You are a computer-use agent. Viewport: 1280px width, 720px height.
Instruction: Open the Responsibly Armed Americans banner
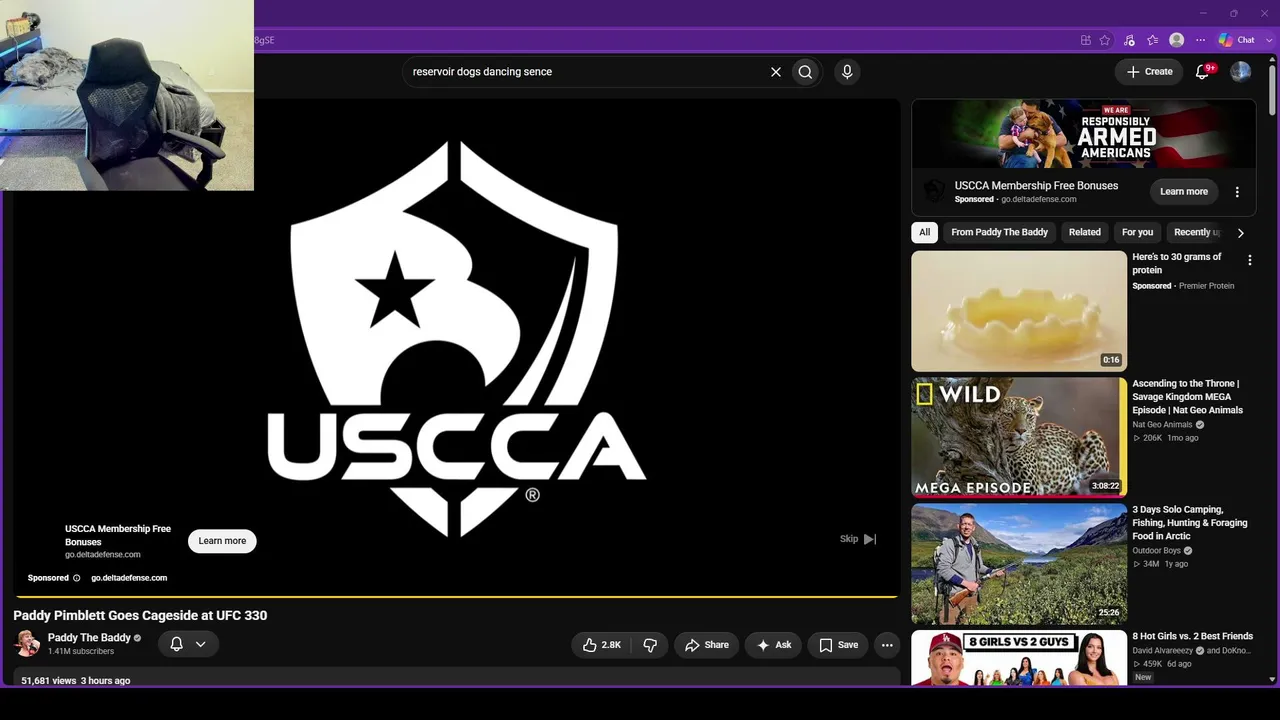point(1084,134)
